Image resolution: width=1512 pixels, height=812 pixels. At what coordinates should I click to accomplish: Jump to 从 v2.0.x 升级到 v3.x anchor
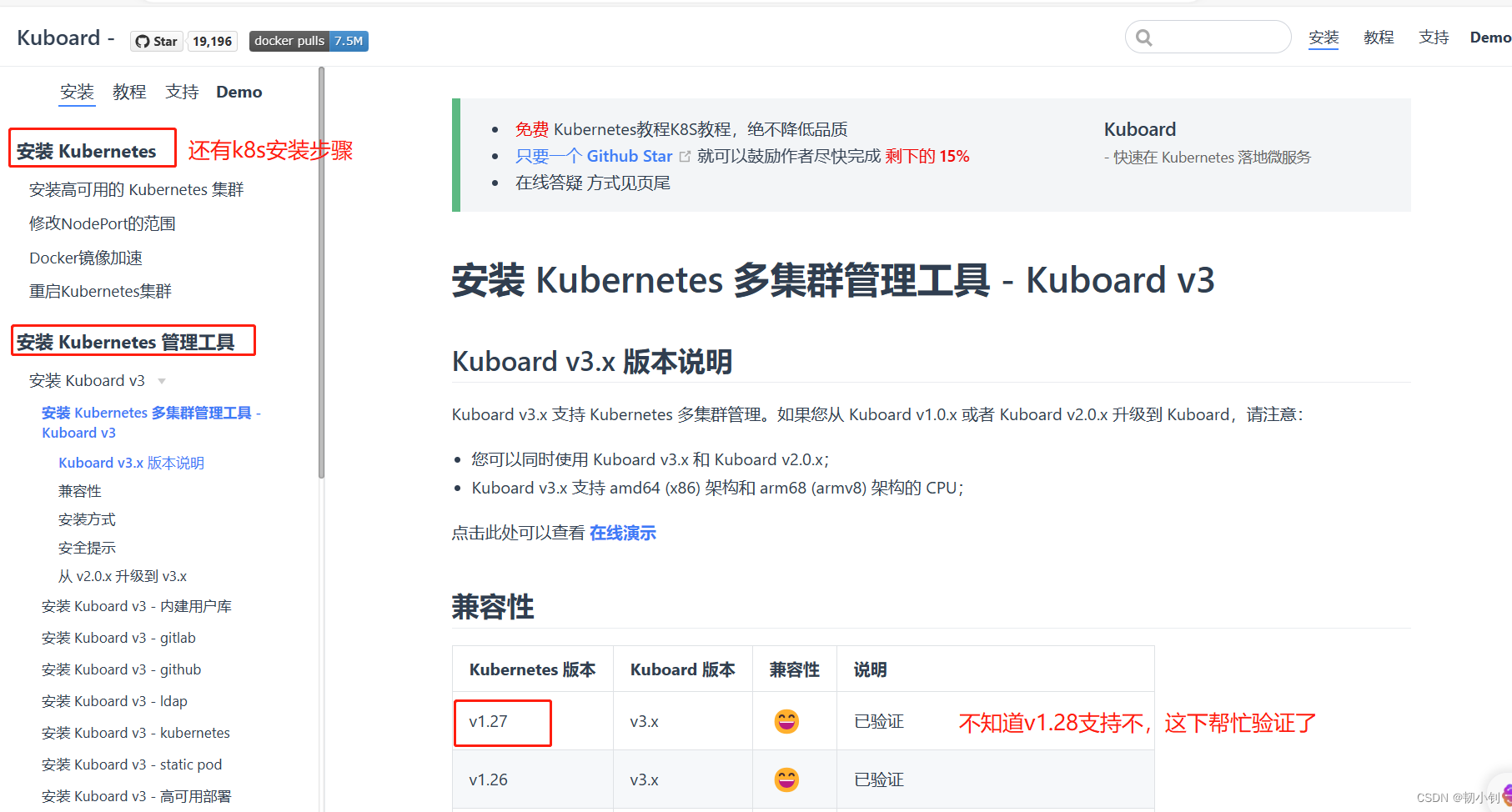[x=123, y=576]
